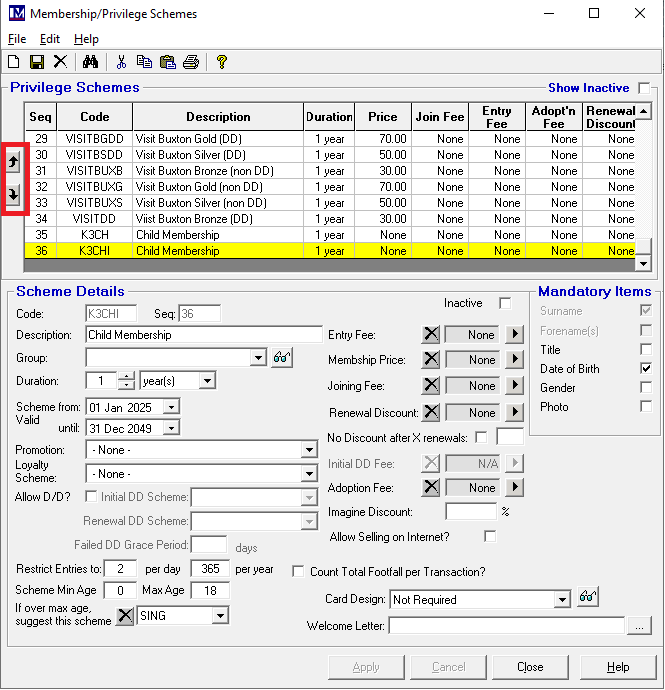Browse for Welcome Letter with ellipsis button
The height and width of the screenshot is (690, 665).
[639, 626]
